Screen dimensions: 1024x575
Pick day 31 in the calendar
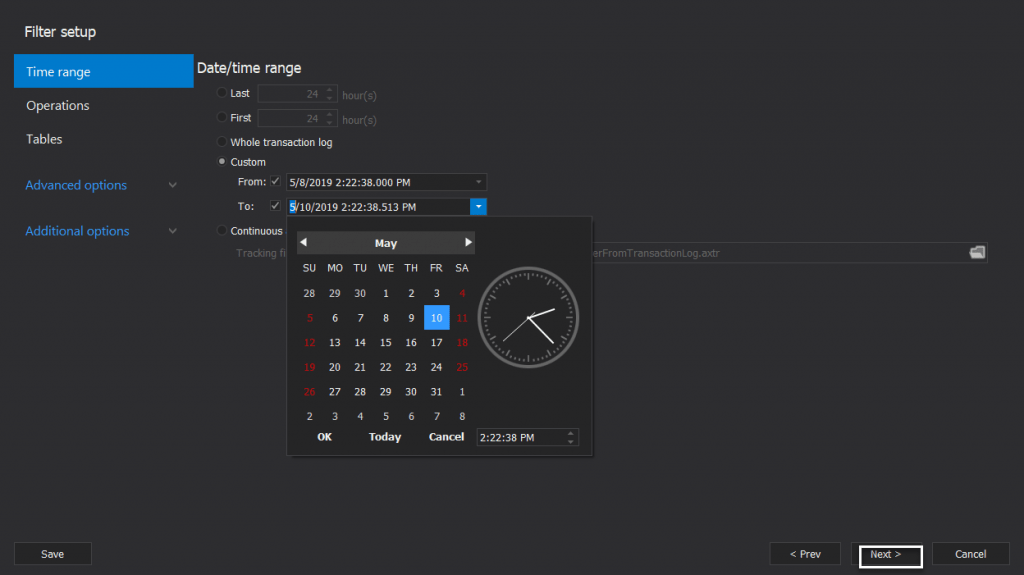coord(436,392)
